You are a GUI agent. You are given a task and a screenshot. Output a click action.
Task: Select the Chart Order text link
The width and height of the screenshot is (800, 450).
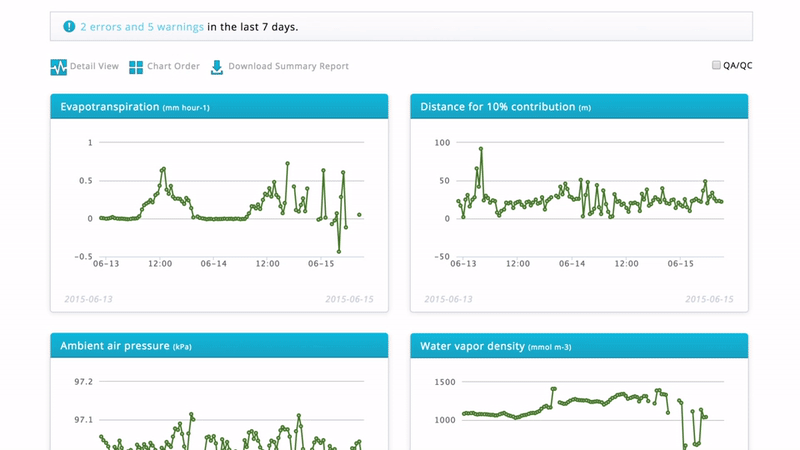(173, 67)
